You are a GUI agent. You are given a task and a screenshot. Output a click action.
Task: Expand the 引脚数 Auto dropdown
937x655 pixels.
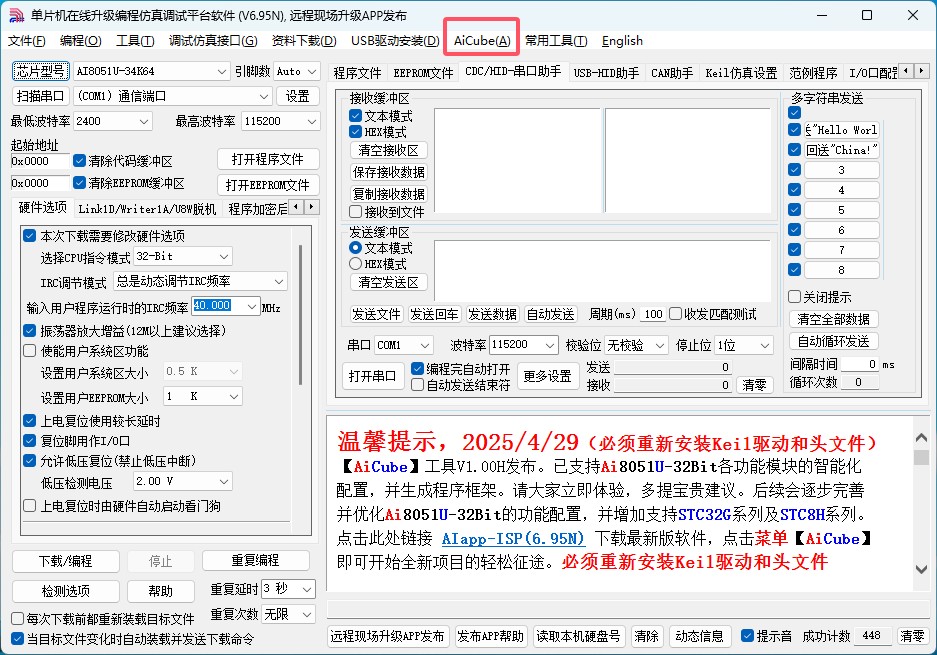tap(297, 71)
